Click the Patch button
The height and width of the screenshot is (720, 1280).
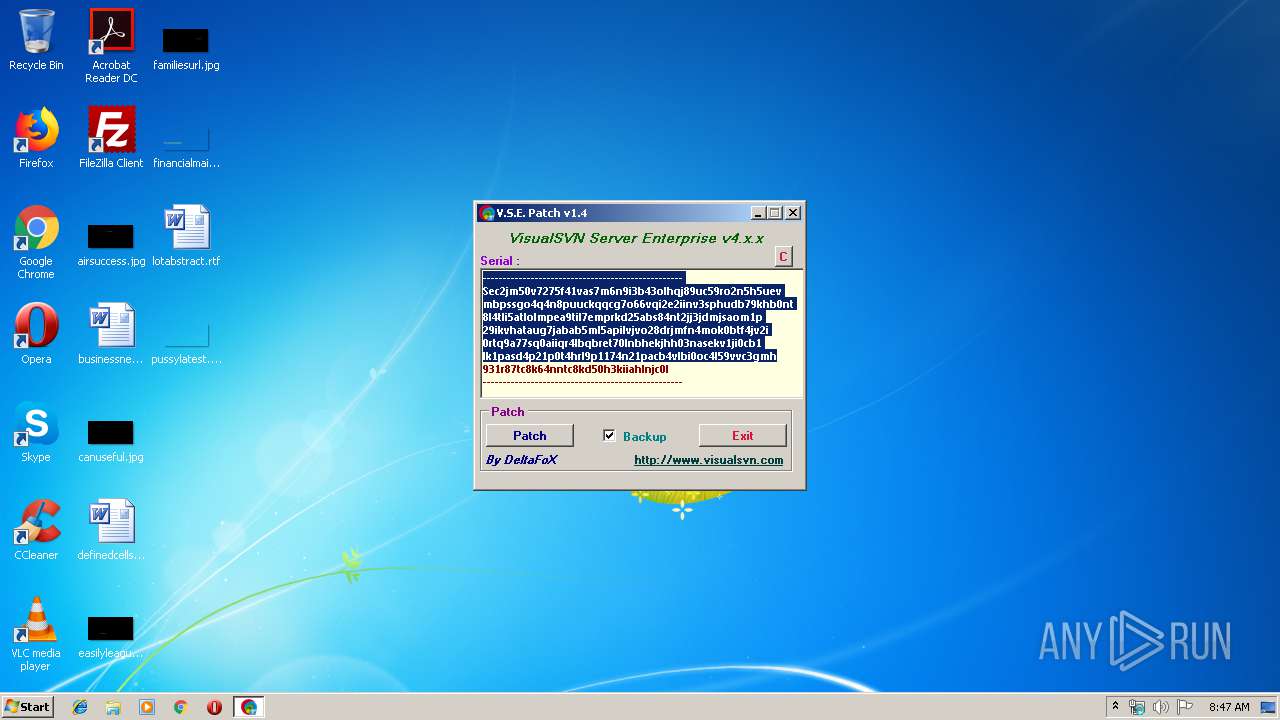[529, 435]
